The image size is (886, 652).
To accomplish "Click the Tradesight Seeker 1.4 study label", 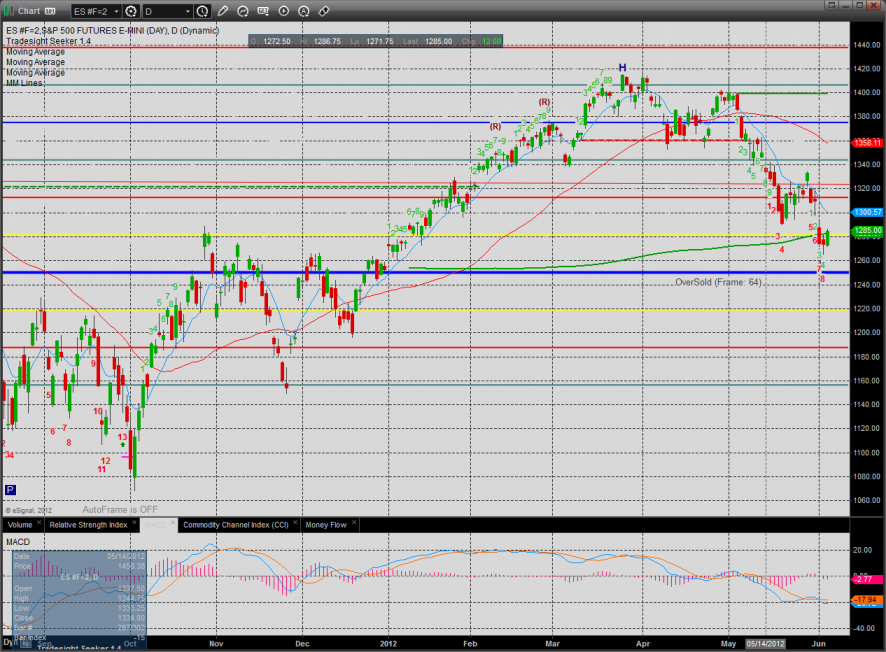I will pyautogui.click(x=49, y=41).
